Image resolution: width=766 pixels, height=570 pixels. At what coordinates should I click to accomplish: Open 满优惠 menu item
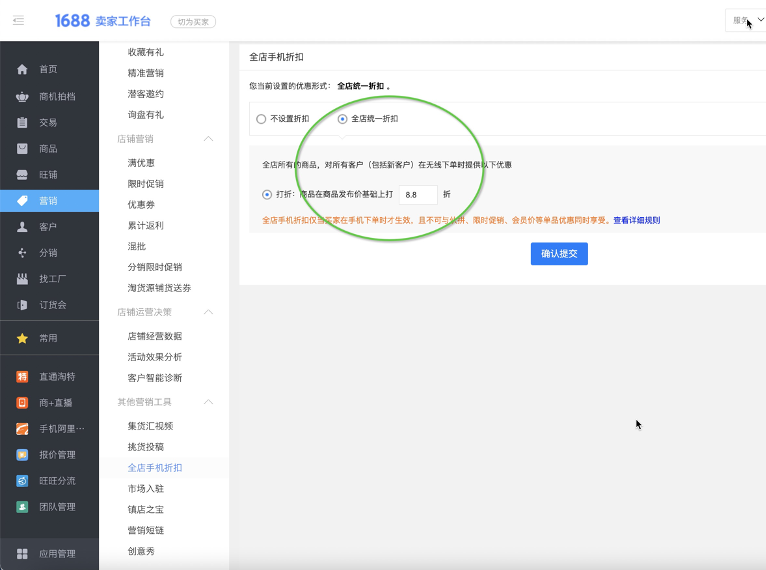141,163
